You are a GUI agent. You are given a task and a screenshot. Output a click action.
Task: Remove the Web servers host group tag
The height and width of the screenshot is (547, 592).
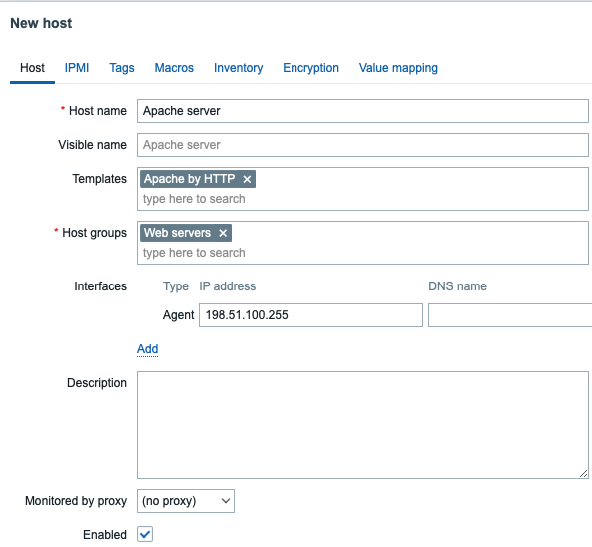click(223, 233)
